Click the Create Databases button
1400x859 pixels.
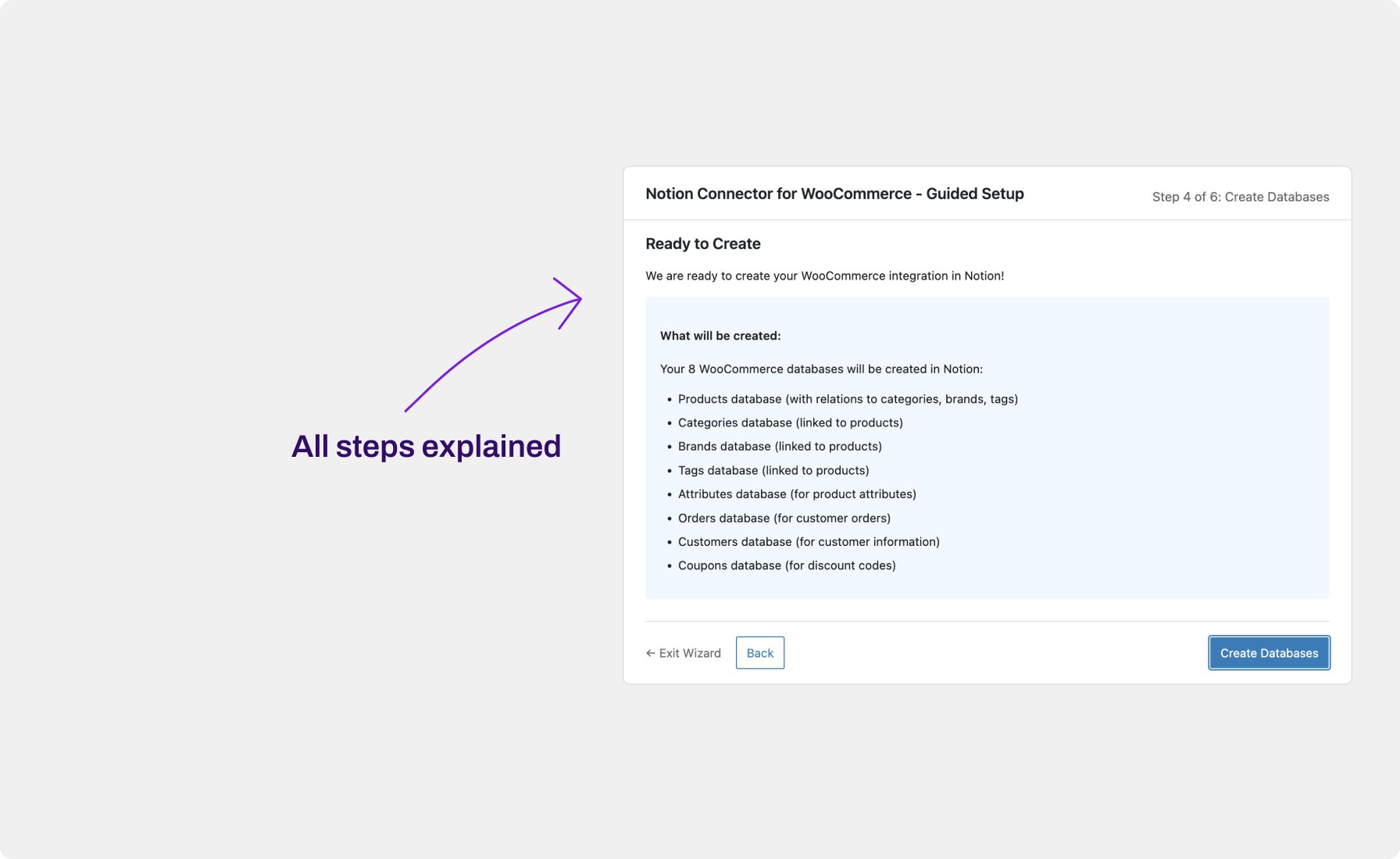1268,652
